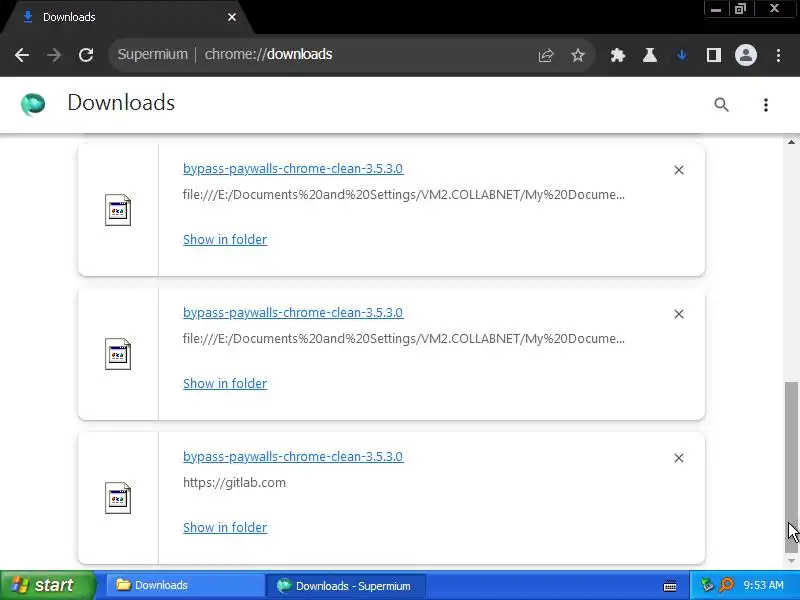Click Downloads - Supermium taskbar button
This screenshot has width=800, height=600.
pyautogui.click(x=346, y=586)
